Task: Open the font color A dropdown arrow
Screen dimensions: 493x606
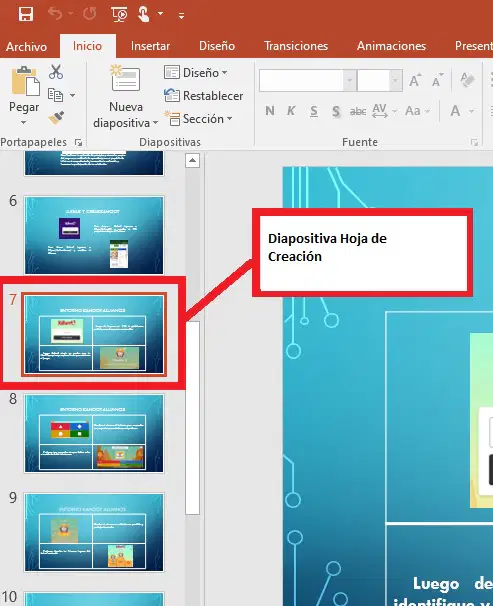Action: [x=471, y=111]
